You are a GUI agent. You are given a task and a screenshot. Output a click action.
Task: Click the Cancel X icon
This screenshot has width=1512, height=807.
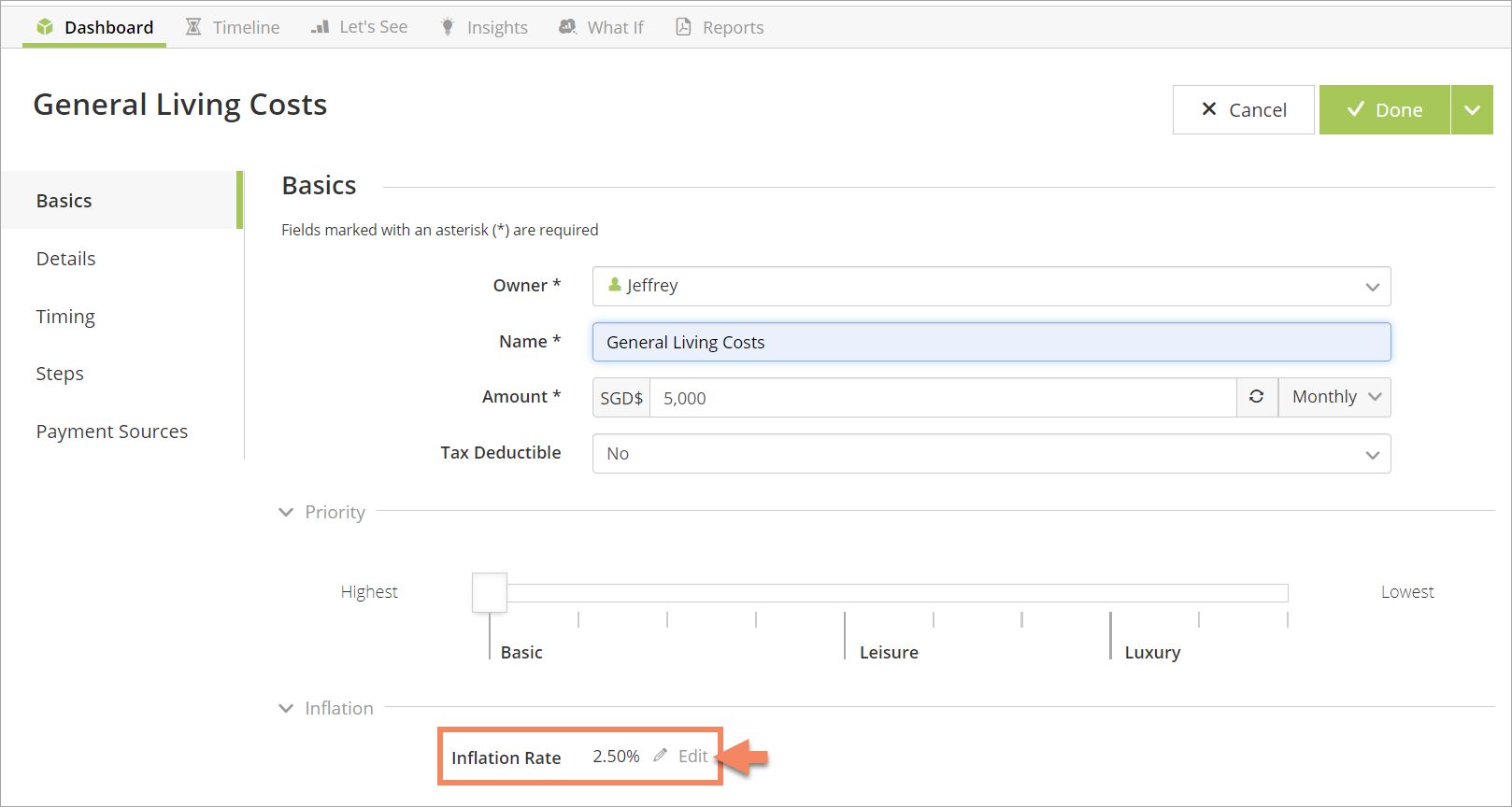1209,109
